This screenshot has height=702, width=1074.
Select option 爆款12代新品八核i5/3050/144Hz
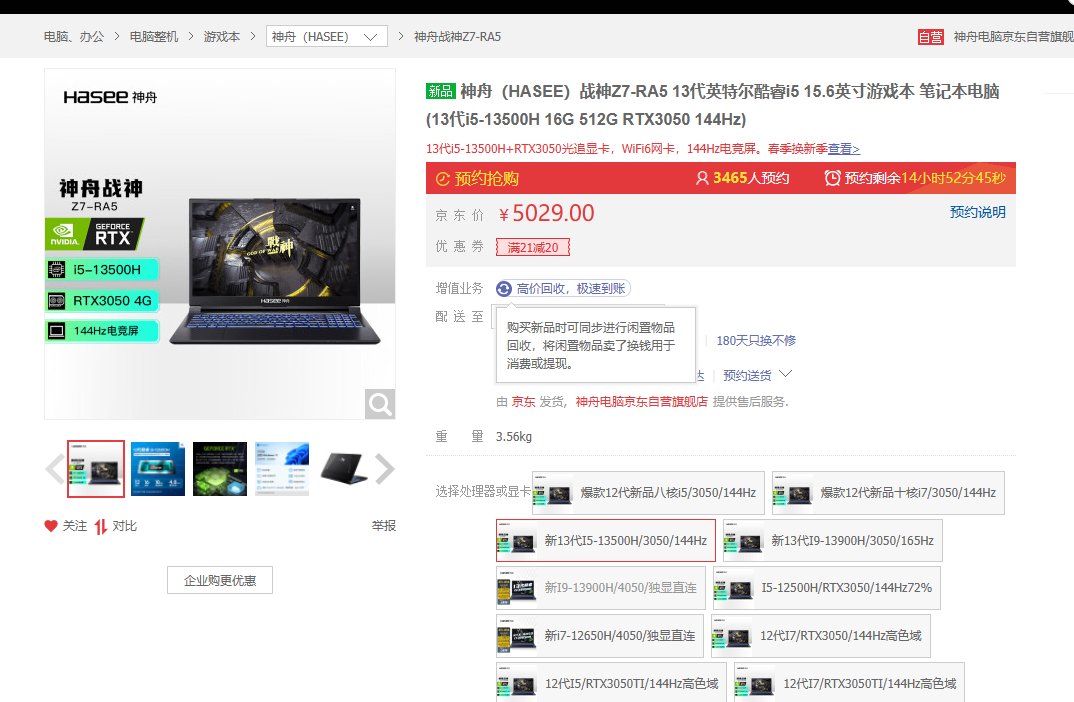coord(648,492)
